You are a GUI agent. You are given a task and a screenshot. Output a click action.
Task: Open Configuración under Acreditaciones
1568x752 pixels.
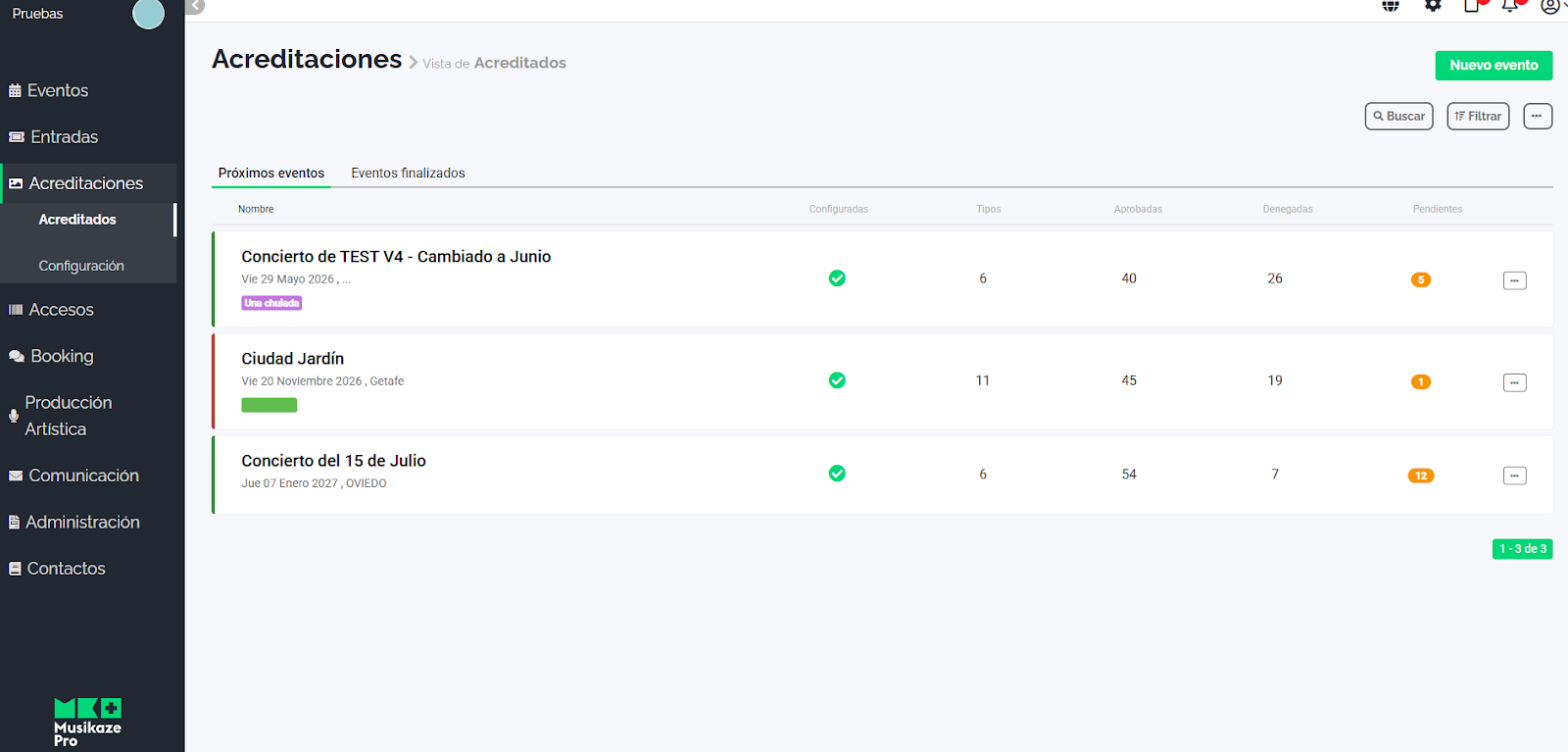[x=81, y=266]
